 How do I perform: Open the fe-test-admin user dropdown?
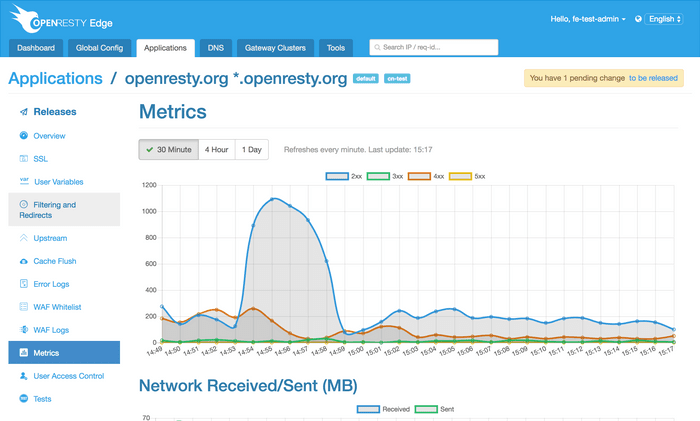[x=588, y=19]
